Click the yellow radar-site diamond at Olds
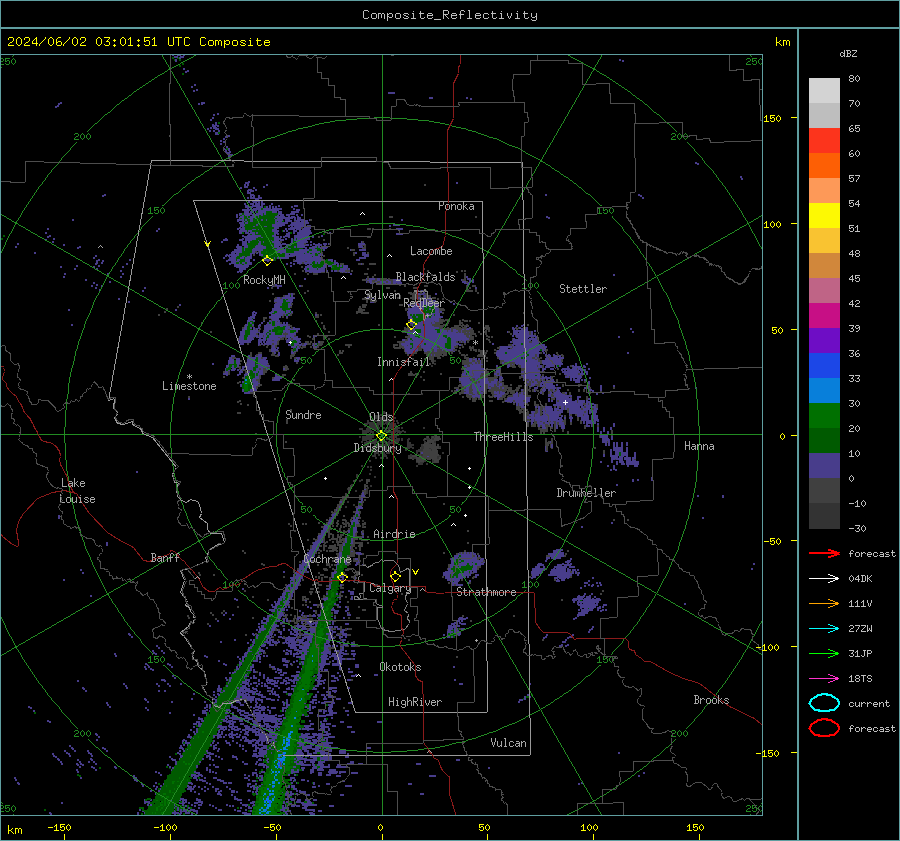The image size is (900, 841). [x=381, y=436]
